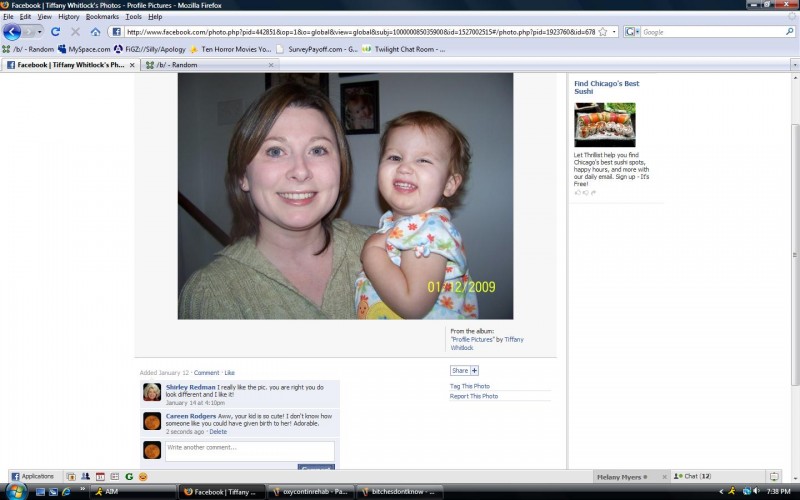Open the list all tabs dropdown

(x=794, y=65)
